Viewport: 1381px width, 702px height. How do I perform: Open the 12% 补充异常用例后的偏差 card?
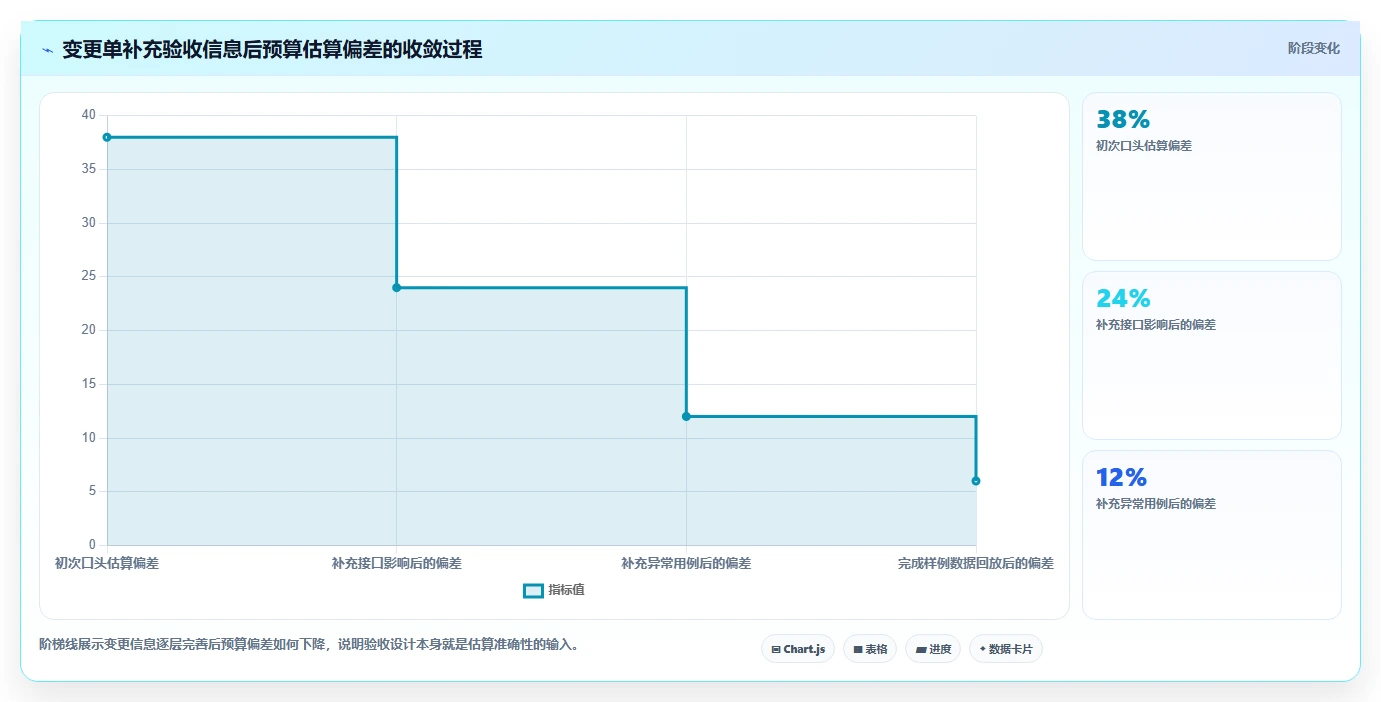click(x=1211, y=535)
